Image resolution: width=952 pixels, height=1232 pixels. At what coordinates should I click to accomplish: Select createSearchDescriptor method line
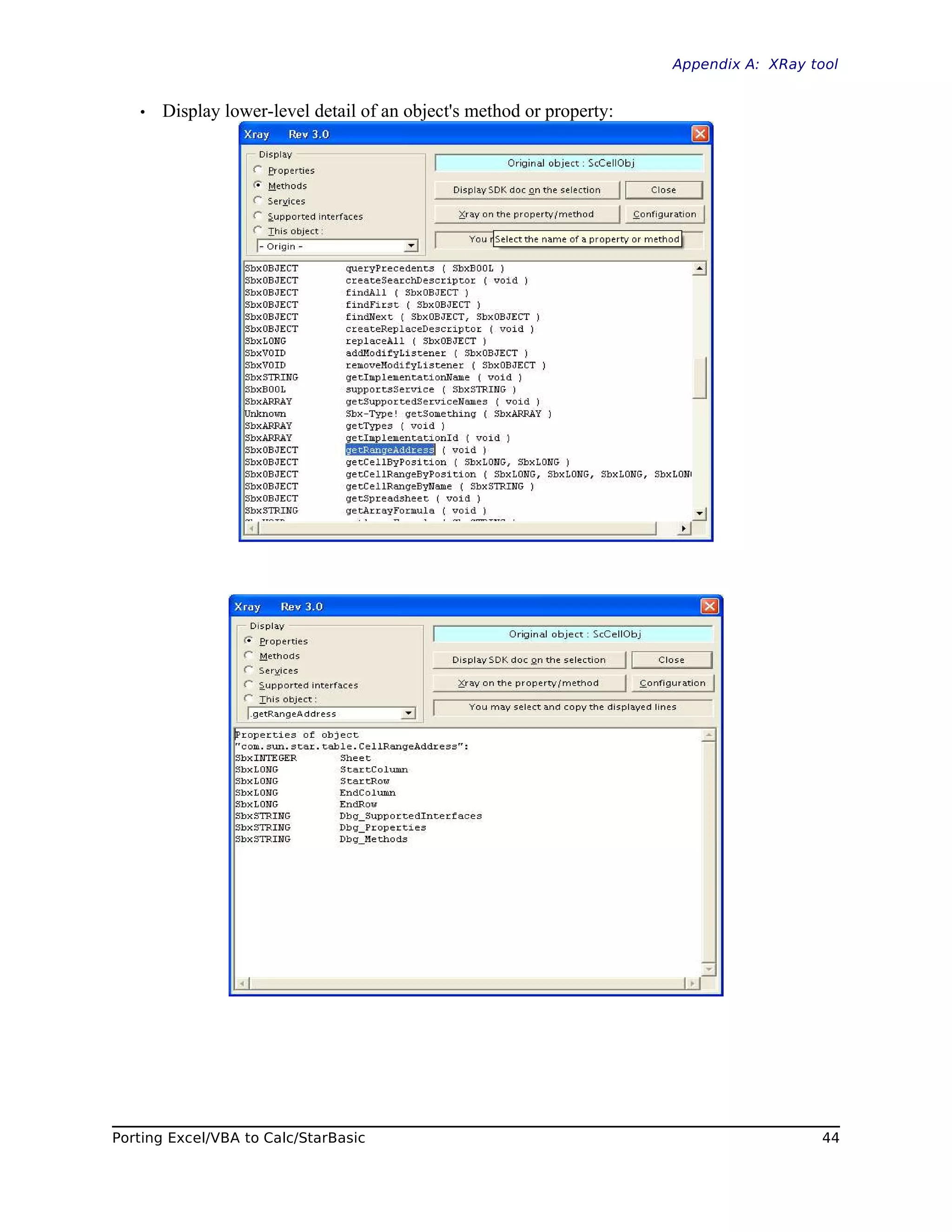[x=386, y=280]
